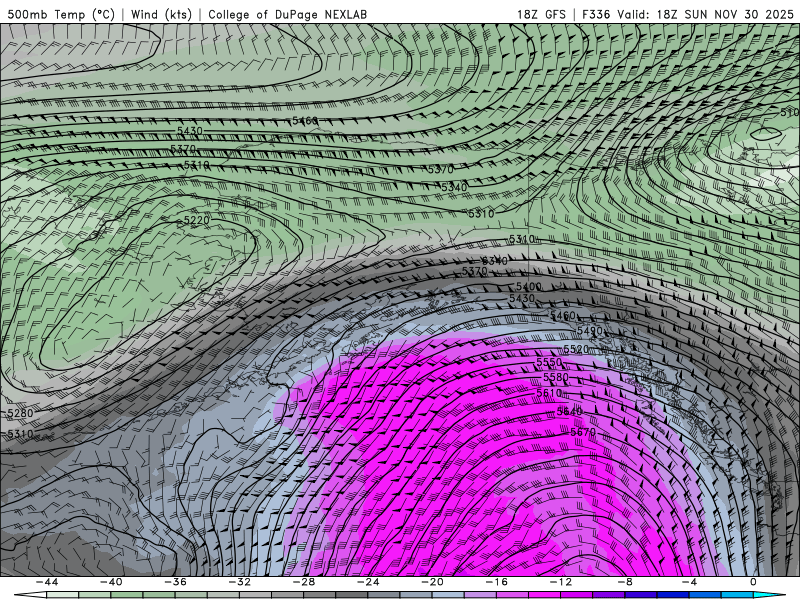Click the -8 color scale value
The height and width of the screenshot is (600, 800).
pyautogui.click(x=626, y=582)
